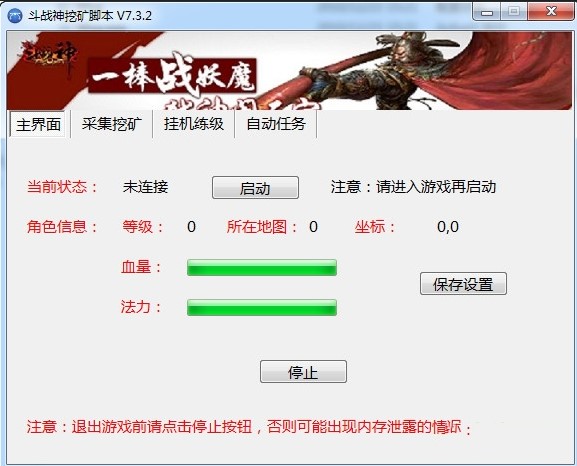Viewport: 577px width, 466px height.
Task: Go to the 自动任务 tab
Action: (x=276, y=124)
